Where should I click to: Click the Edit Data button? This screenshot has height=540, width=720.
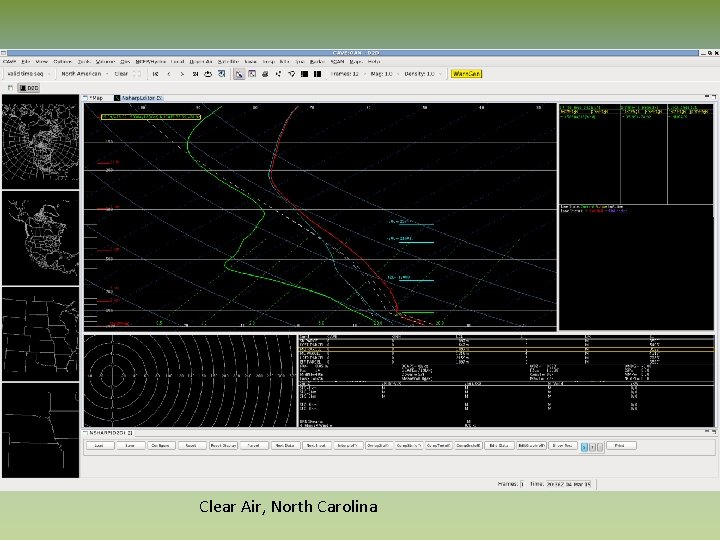point(500,446)
